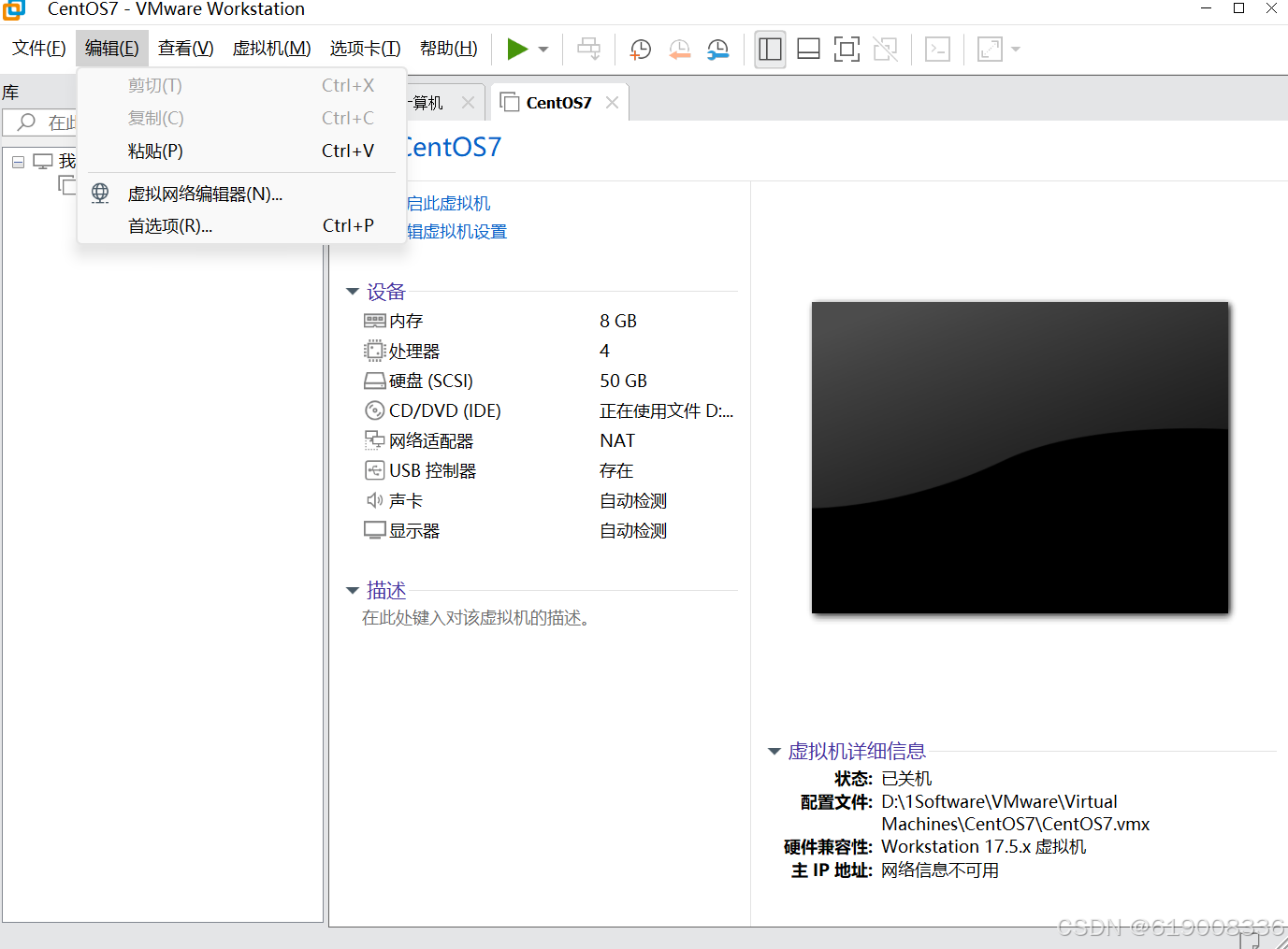
Task: Open the 虚拟机(M) menu
Action: [x=271, y=49]
